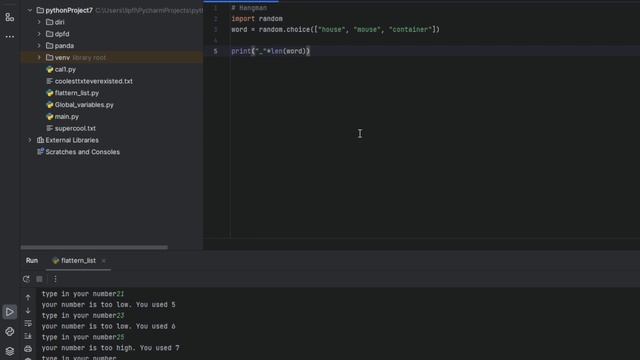
Task: Rerun flattern_list with the rerun icon
Action: tap(26, 279)
